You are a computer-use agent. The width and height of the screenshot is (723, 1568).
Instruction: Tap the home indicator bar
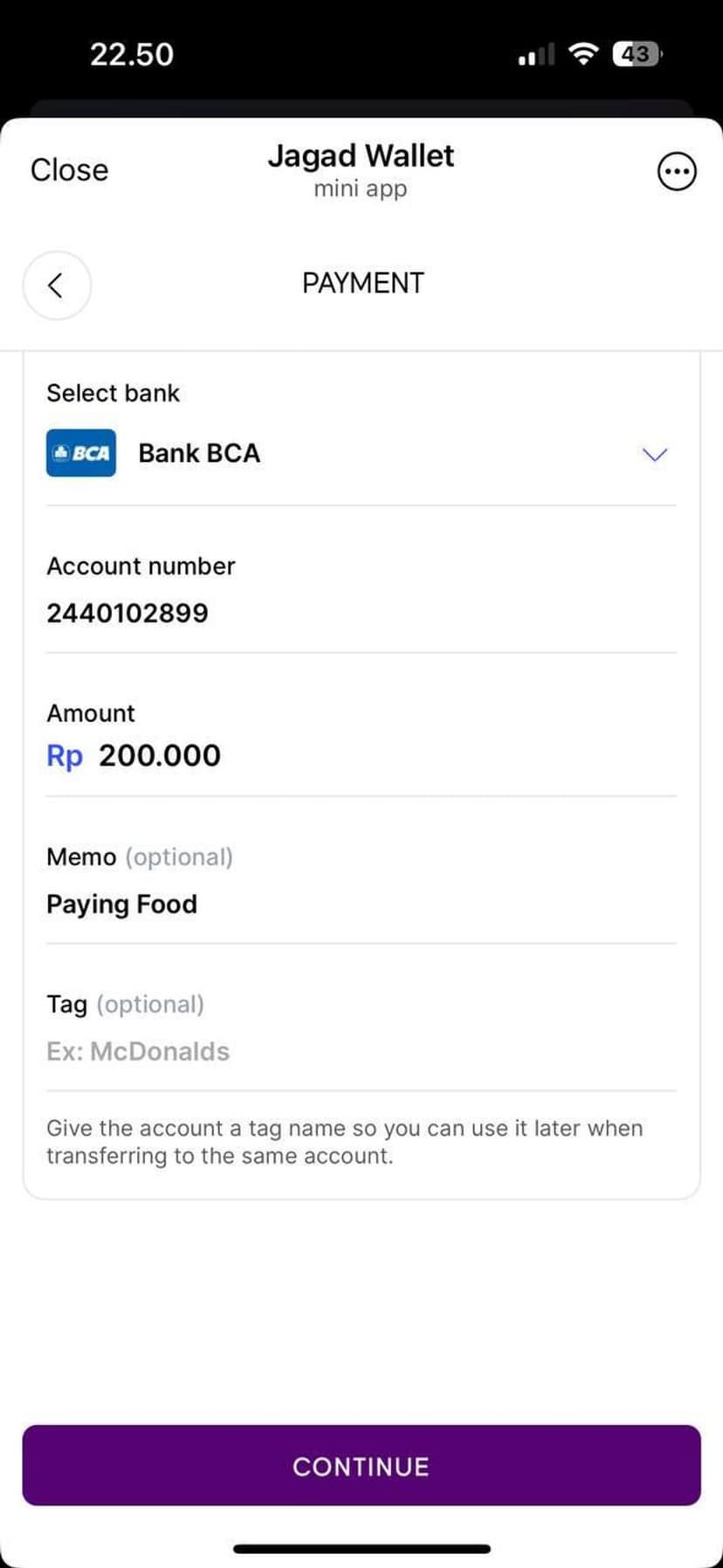(361, 1549)
